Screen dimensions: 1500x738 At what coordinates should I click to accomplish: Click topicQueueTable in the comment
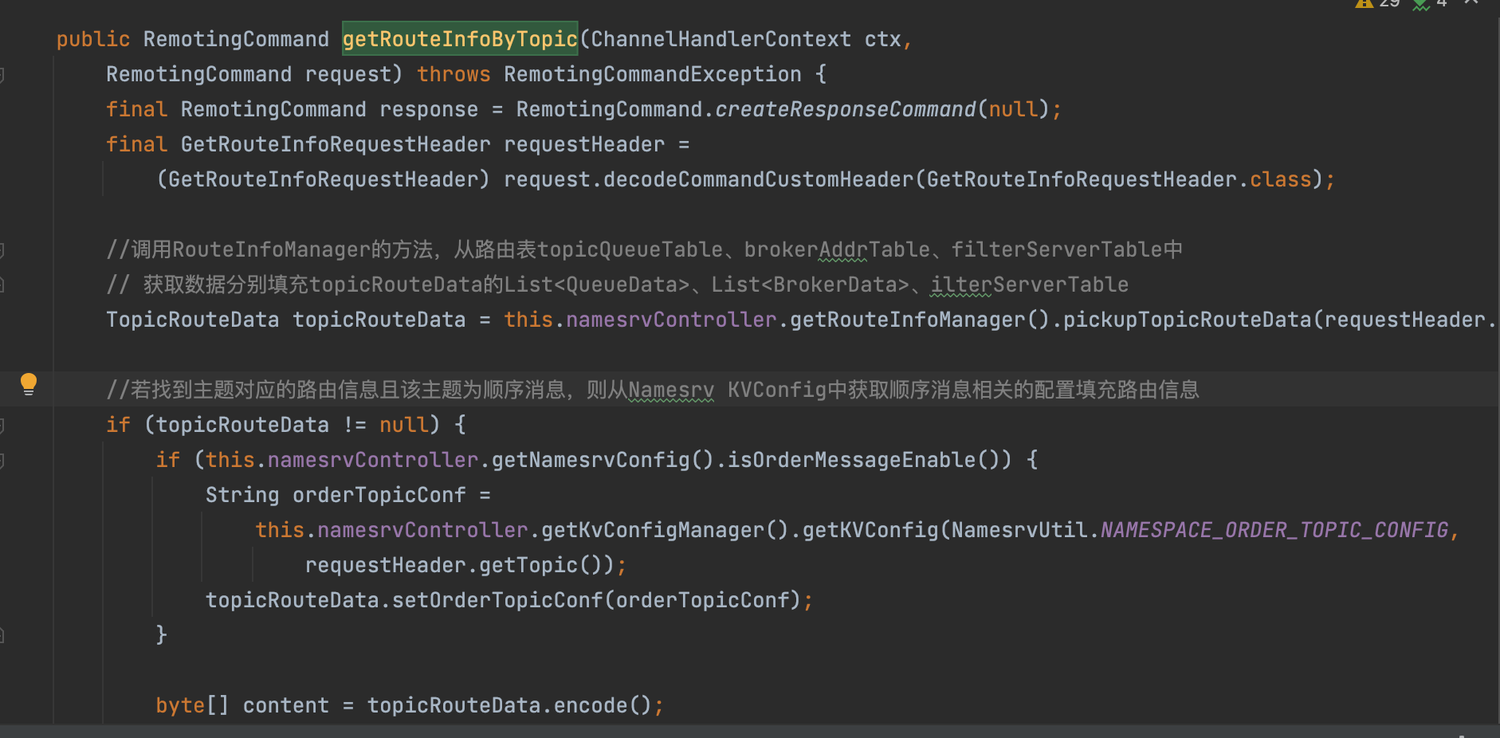point(630,249)
